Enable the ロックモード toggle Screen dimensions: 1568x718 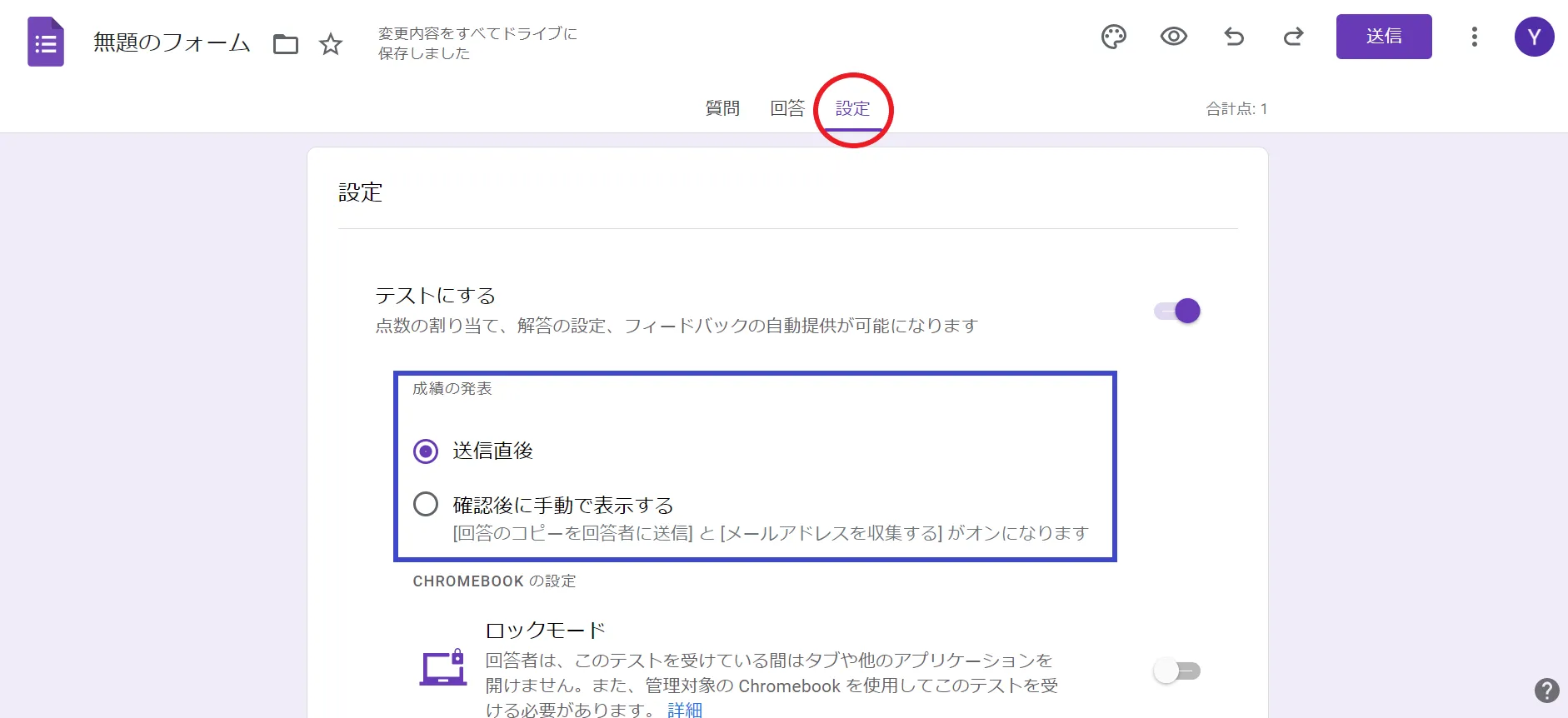coord(1177,671)
